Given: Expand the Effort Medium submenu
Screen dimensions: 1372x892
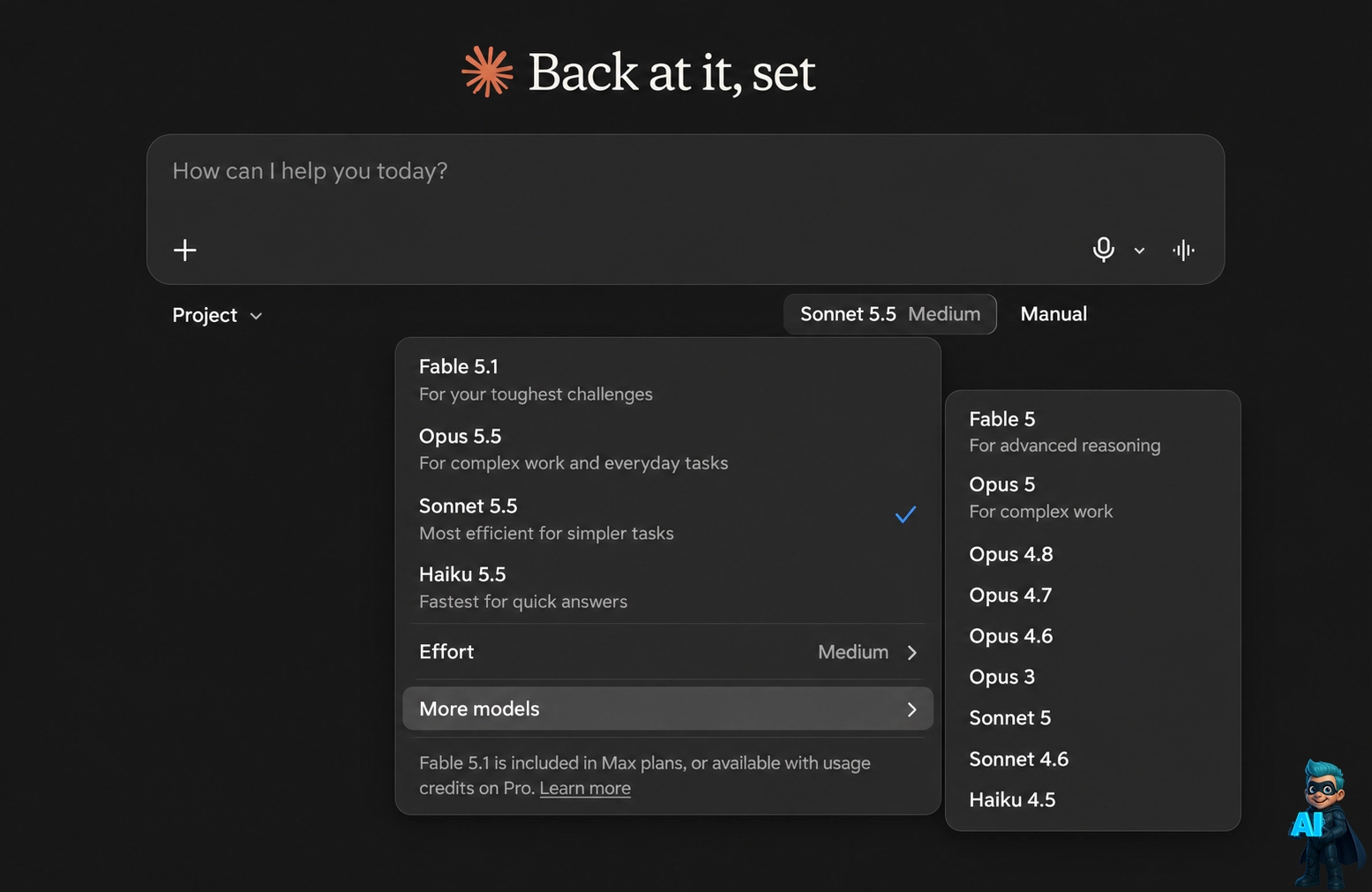Looking at the screenshot, I should click(x=668, y=652).
